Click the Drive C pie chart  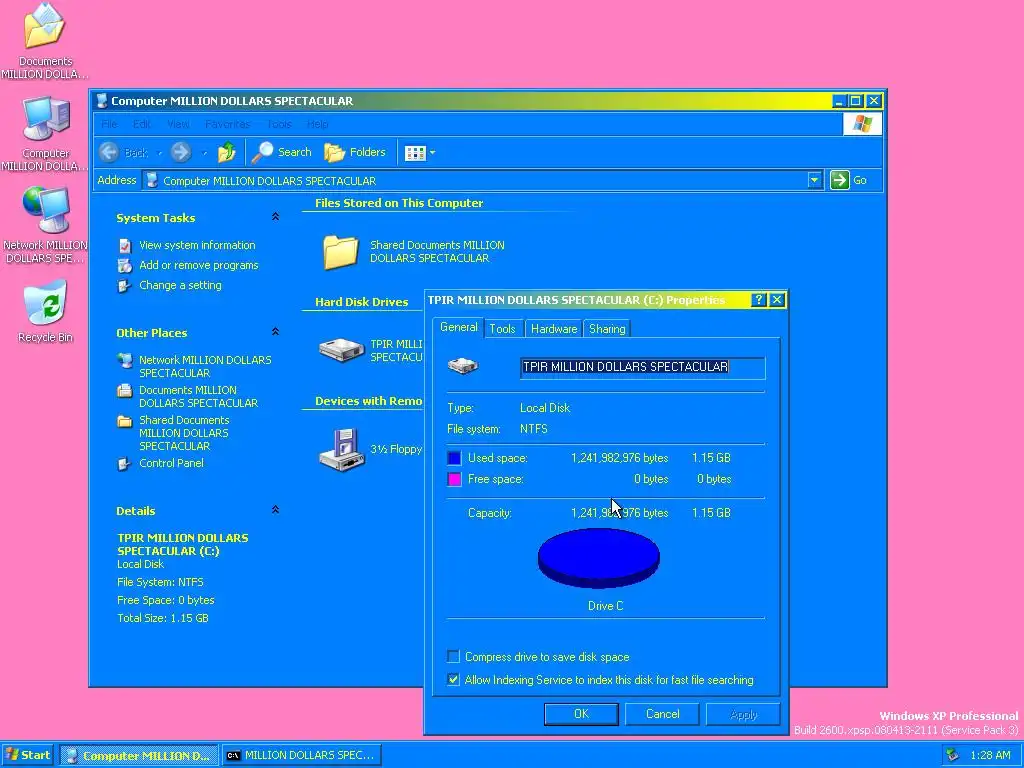point(599,558)
